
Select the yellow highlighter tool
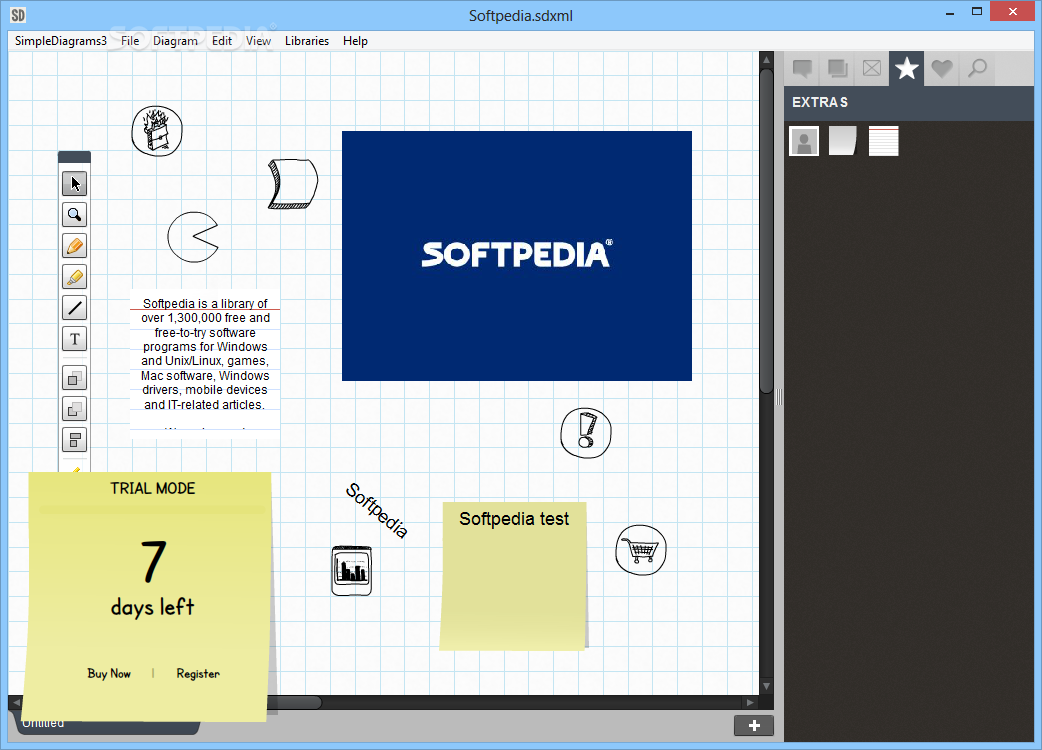pyautogui.click(x=74, y=276)
